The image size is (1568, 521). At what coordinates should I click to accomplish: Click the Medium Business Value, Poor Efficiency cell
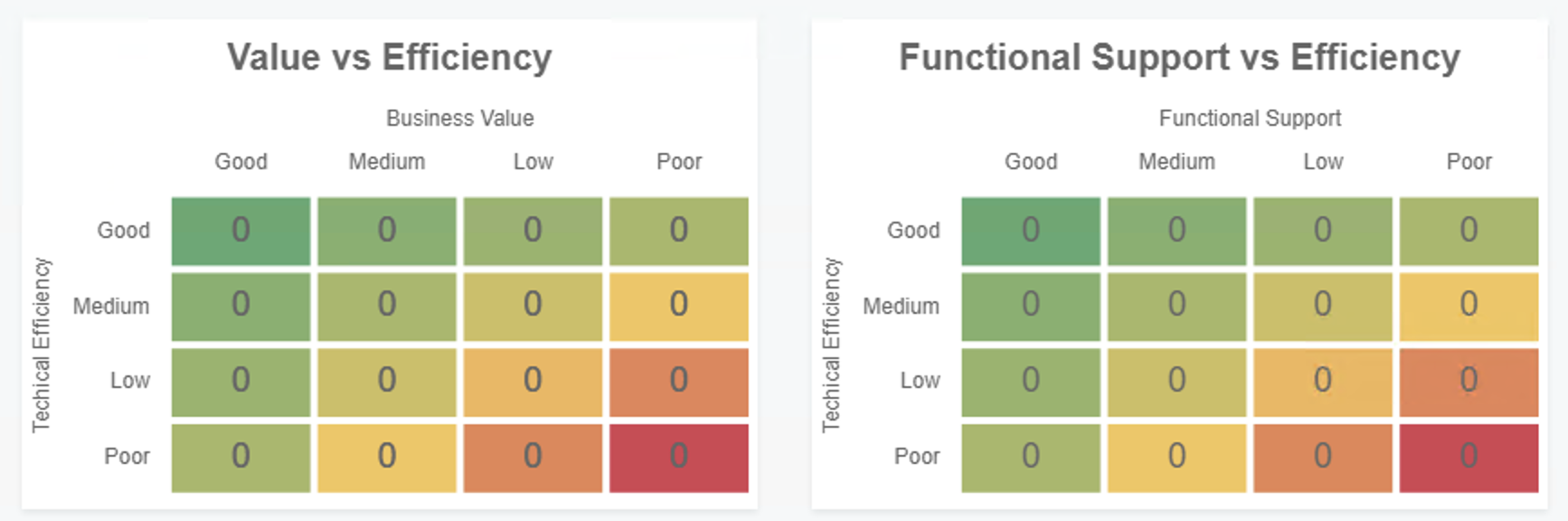click(387, 458)
